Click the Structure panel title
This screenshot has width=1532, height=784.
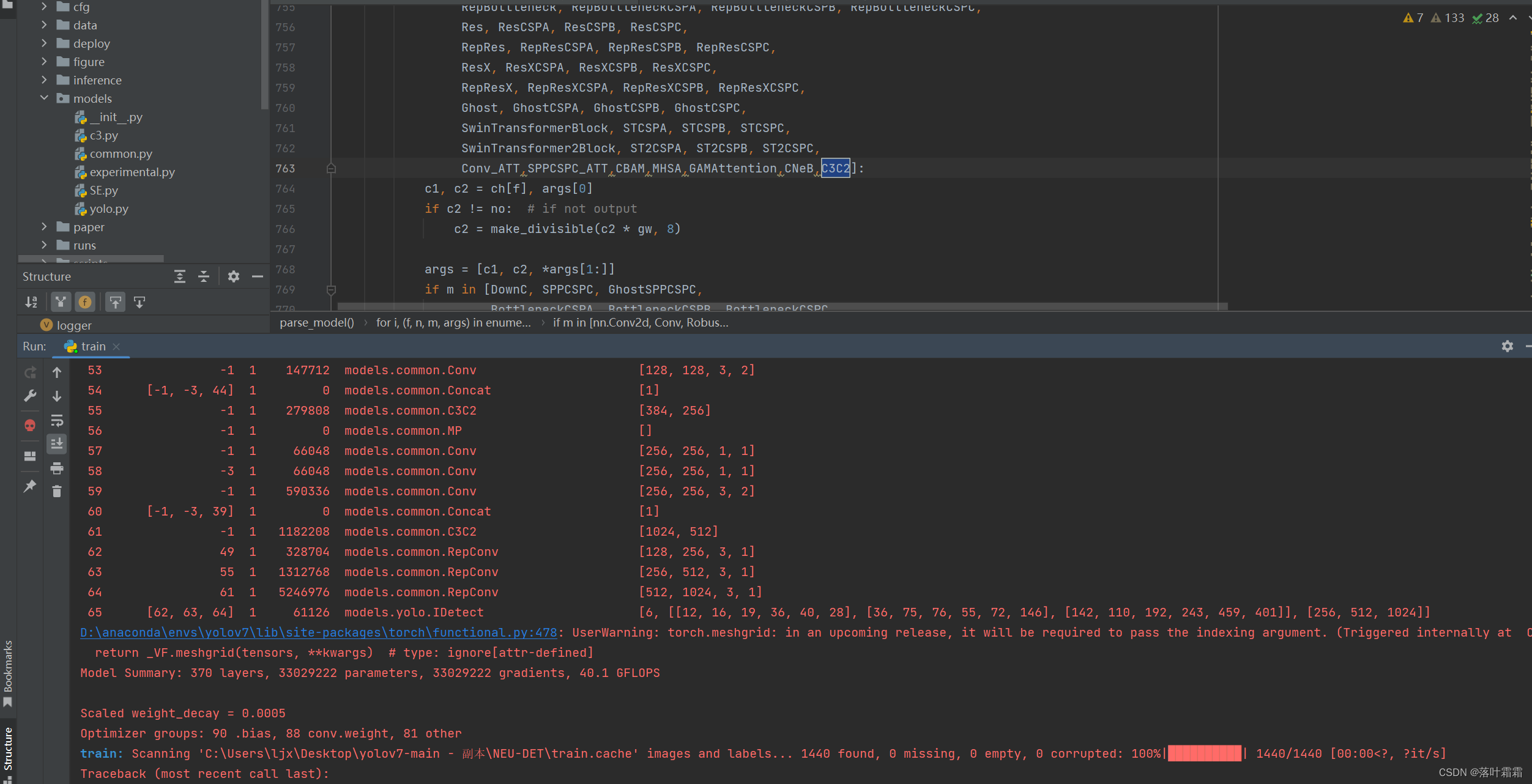tap(46, 276)
